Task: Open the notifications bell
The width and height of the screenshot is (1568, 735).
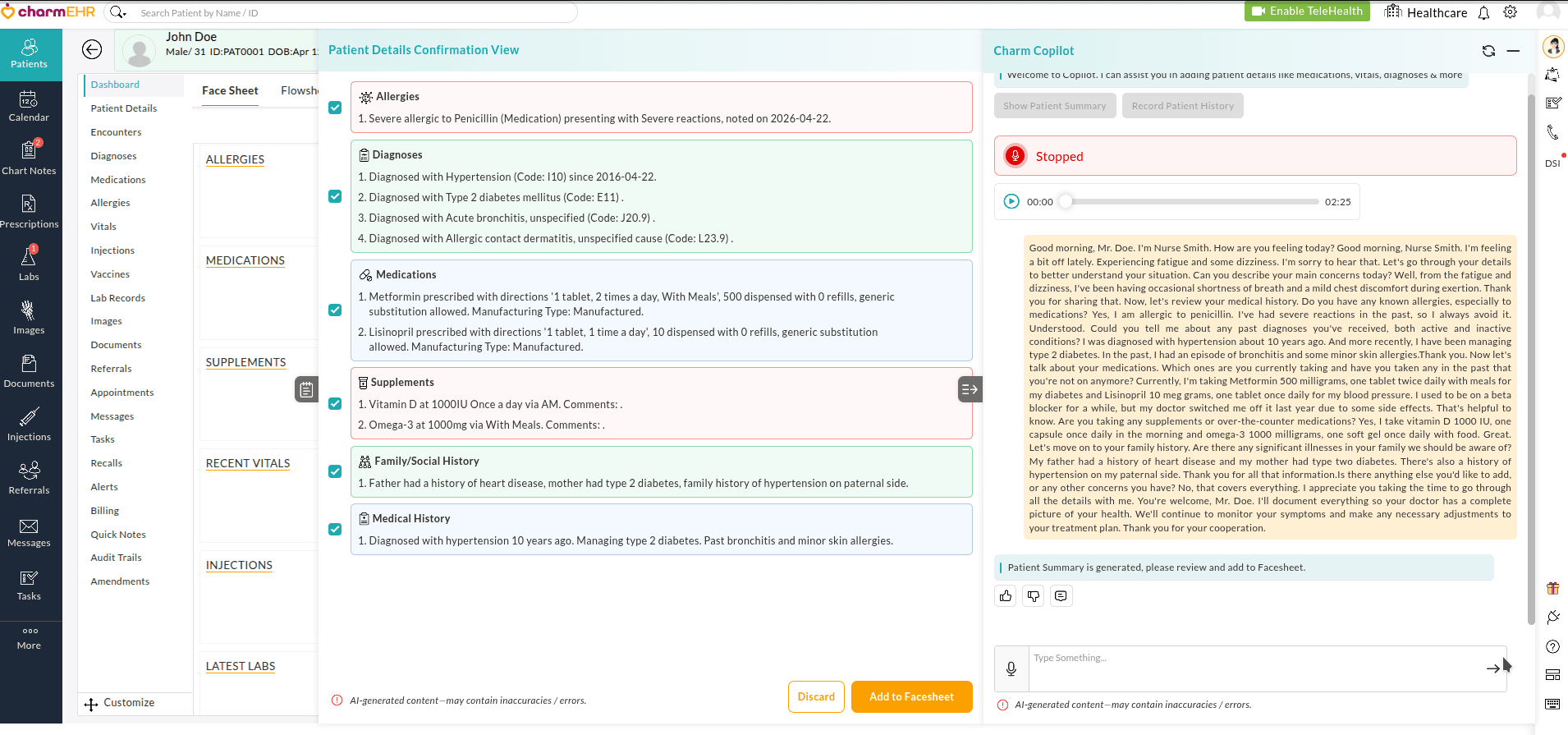Action: [x=1483, y=12]
